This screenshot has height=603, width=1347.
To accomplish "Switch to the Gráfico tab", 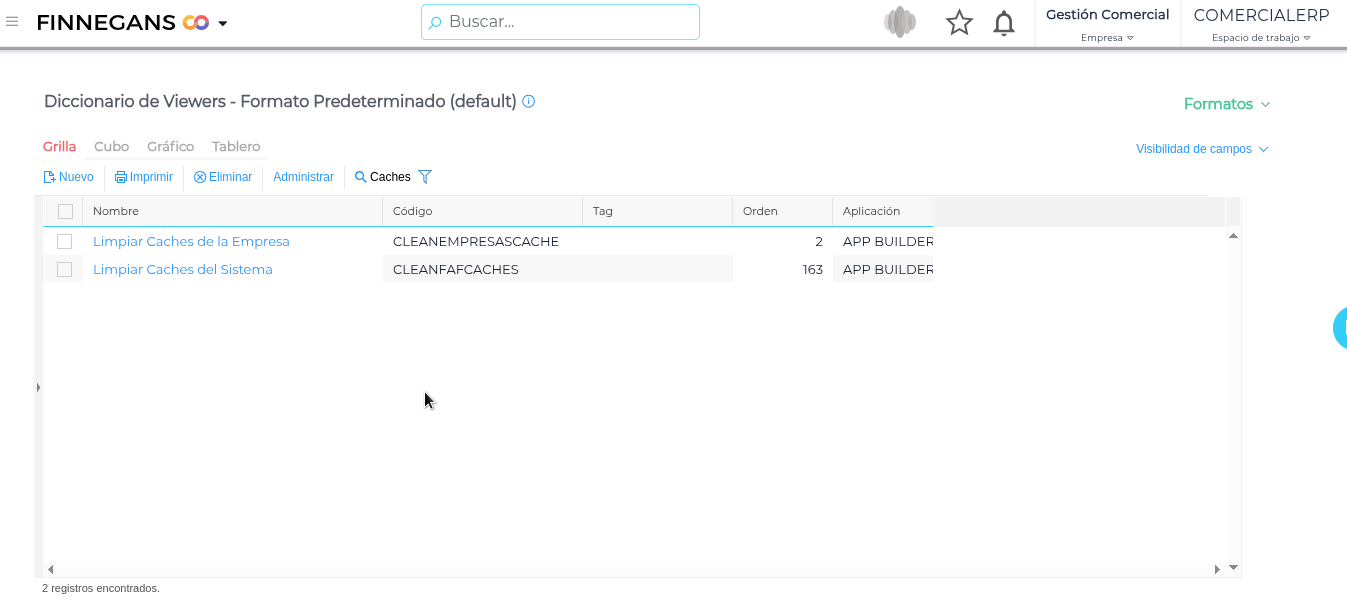I will click(x=170, y=146).
